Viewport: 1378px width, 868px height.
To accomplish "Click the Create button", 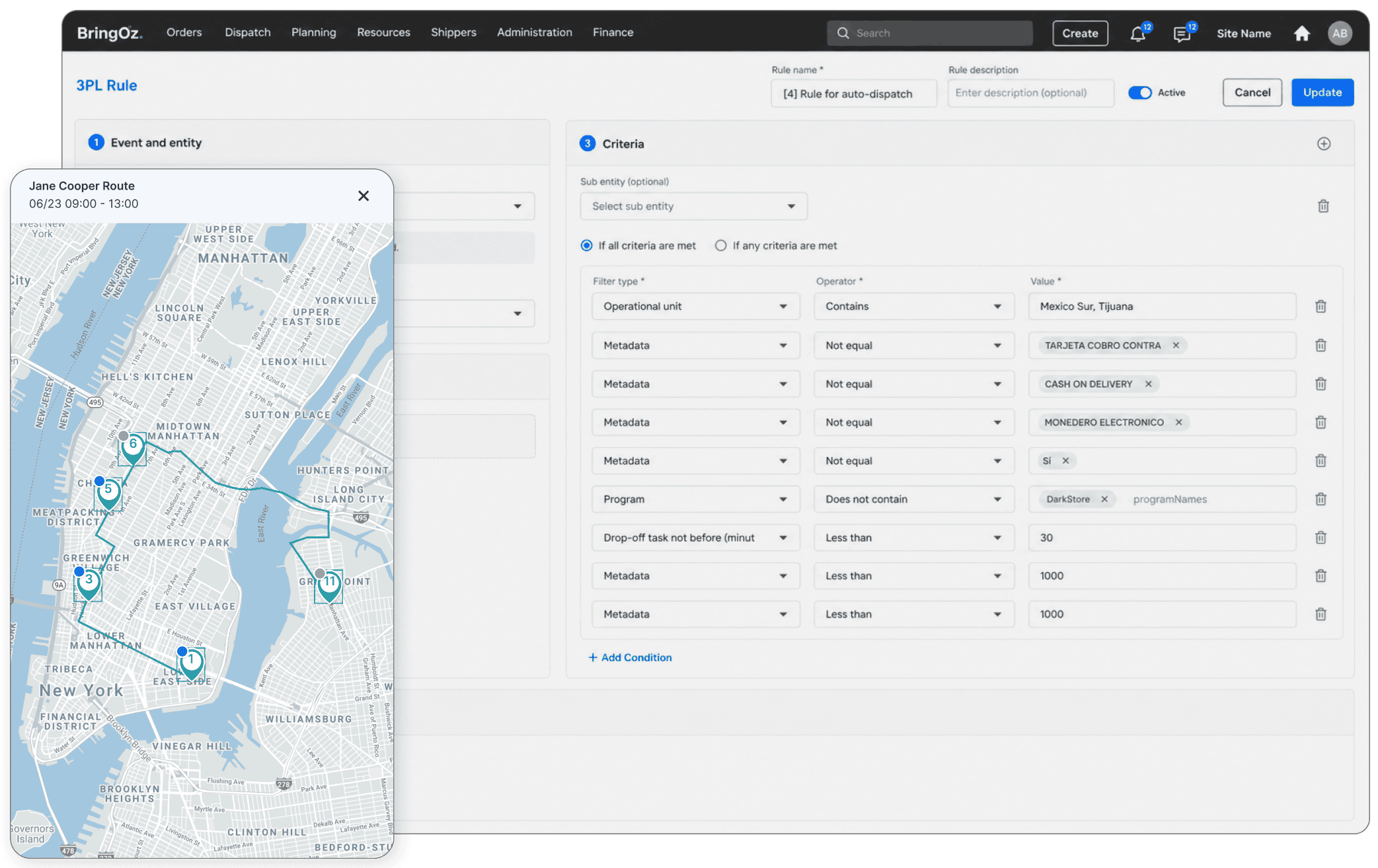I will click(x=1080, y=34).
